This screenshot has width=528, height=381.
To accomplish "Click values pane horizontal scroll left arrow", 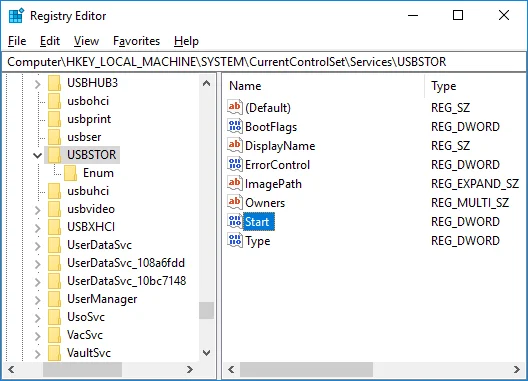I will tap(231, 369).
